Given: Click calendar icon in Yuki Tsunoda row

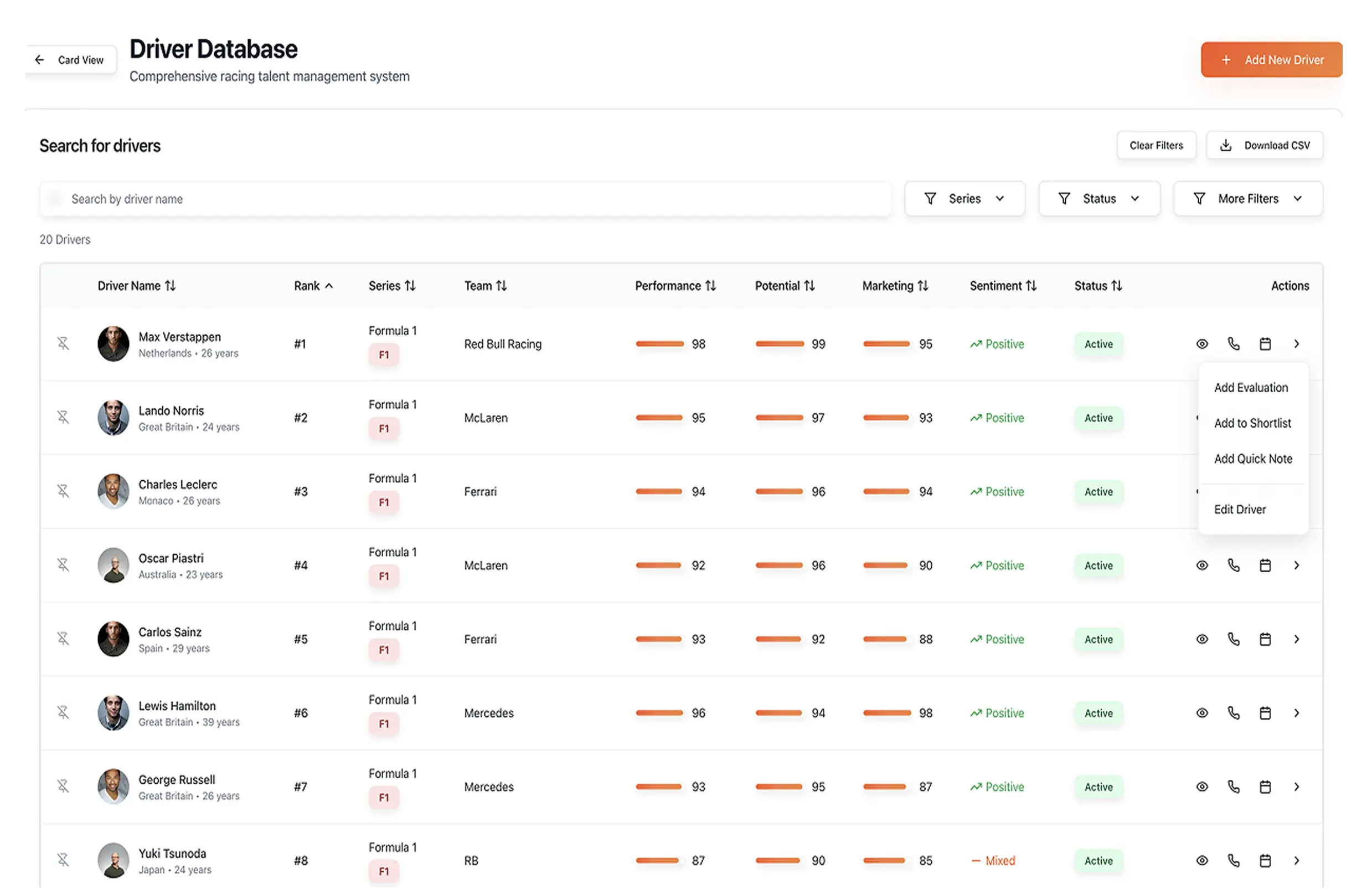Looking at the screenshot, I should pos(1265,860).
